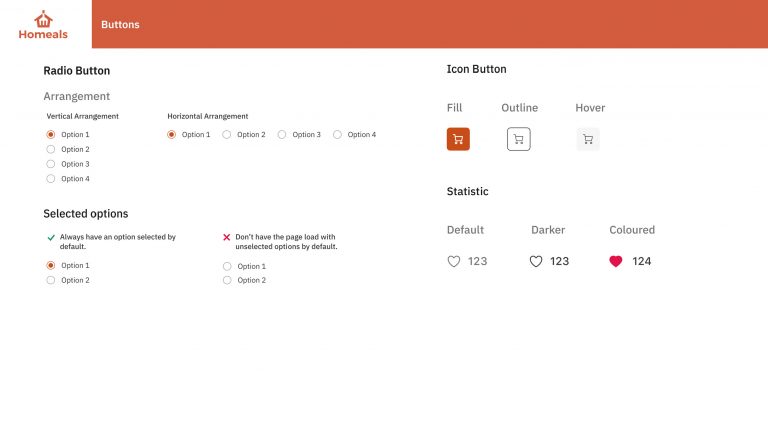Click the green checkmark icon
This screenshot has width=768, height=432.
click(51, 238)
